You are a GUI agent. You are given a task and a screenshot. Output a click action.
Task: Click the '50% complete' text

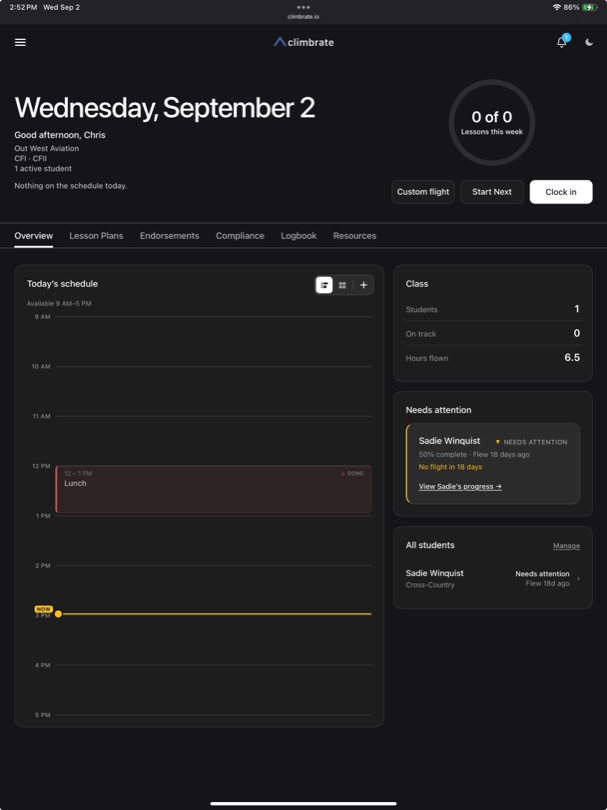tap(442, 455)
